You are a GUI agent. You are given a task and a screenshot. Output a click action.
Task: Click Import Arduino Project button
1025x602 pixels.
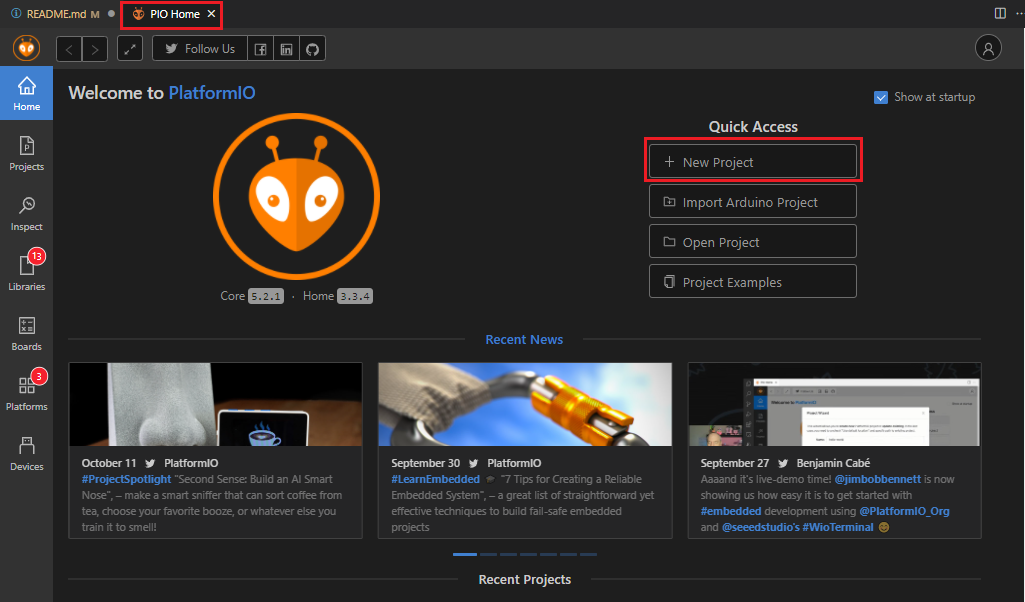pyautogui.click(x=752, y=201)
